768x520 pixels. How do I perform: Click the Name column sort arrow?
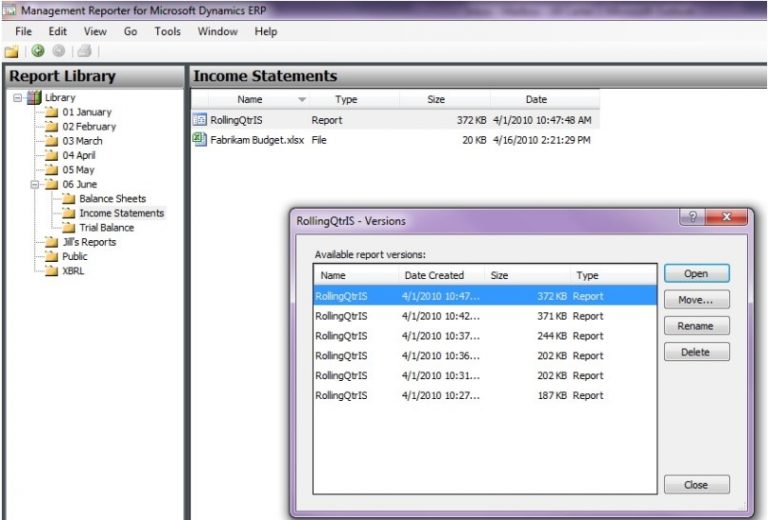(302, 100)
